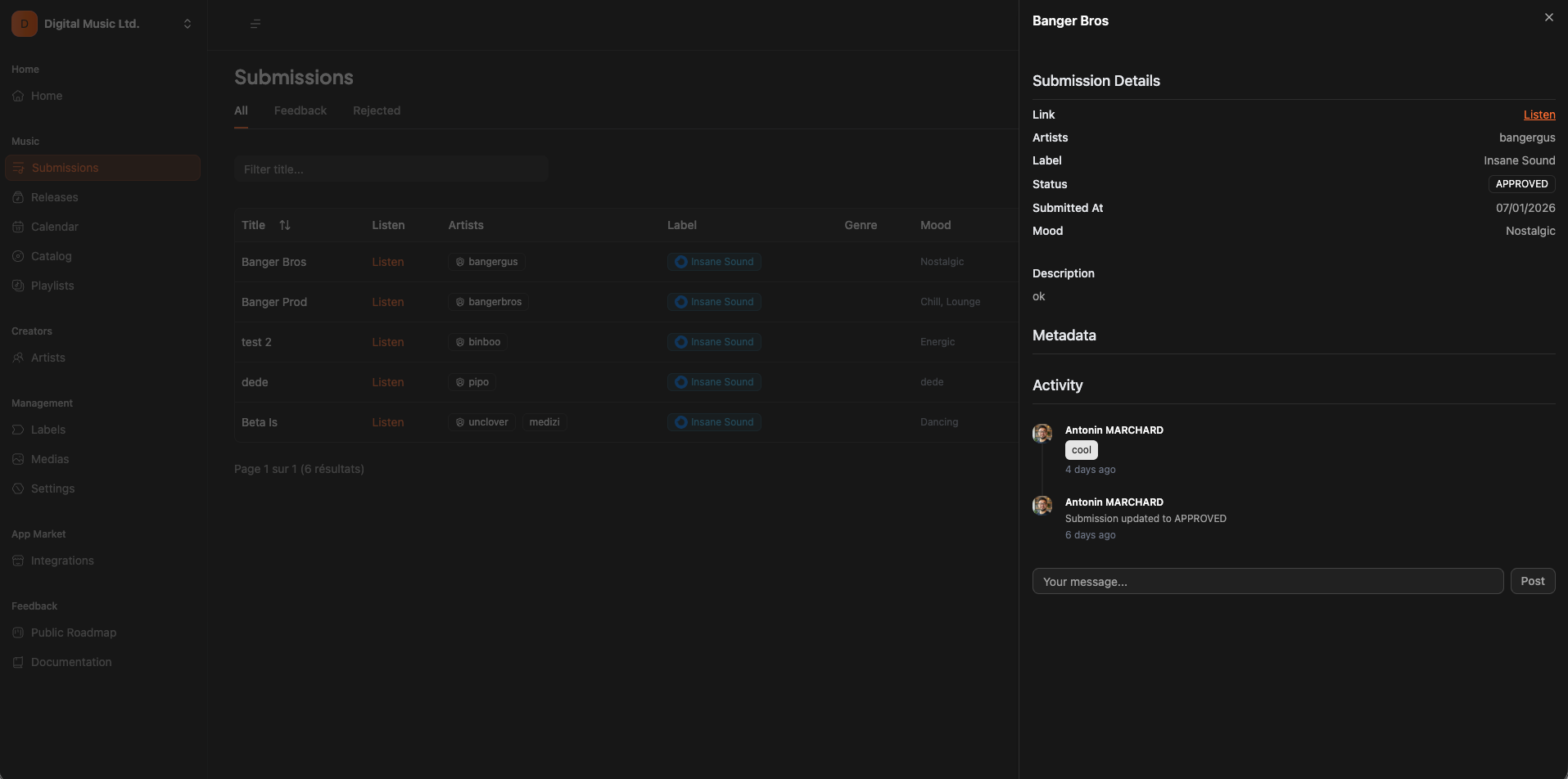Click the Catalog sidebar icon
This screenshot has width=1568, height=779.
click(x=18, y=256)
